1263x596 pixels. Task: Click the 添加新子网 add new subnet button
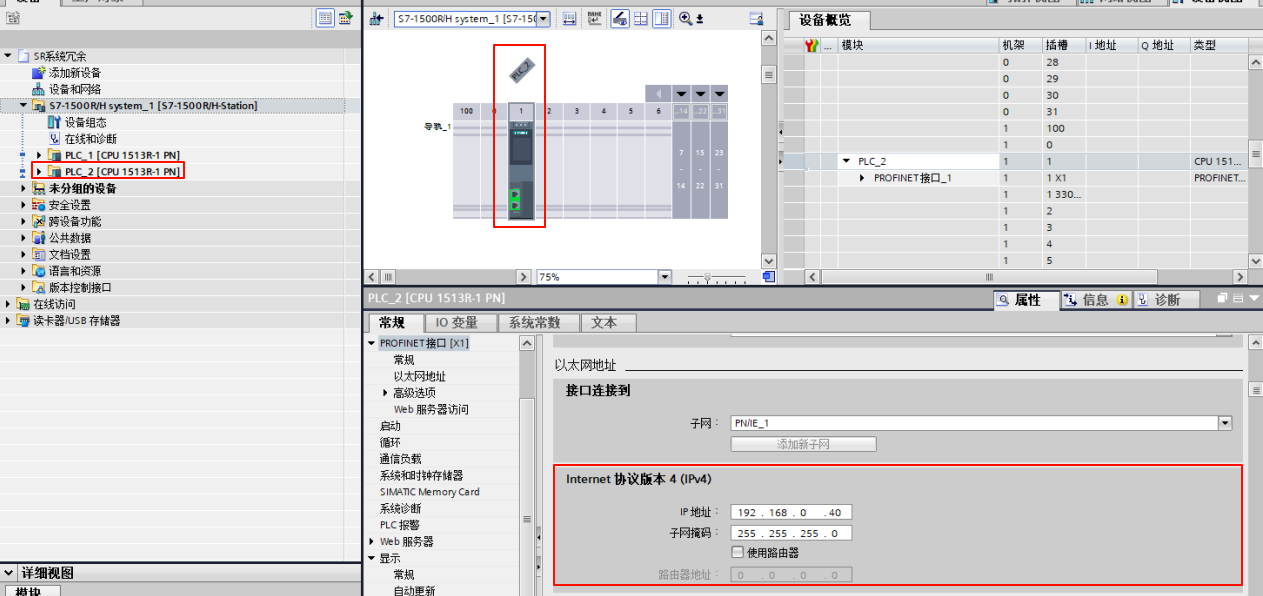(804, 444)
